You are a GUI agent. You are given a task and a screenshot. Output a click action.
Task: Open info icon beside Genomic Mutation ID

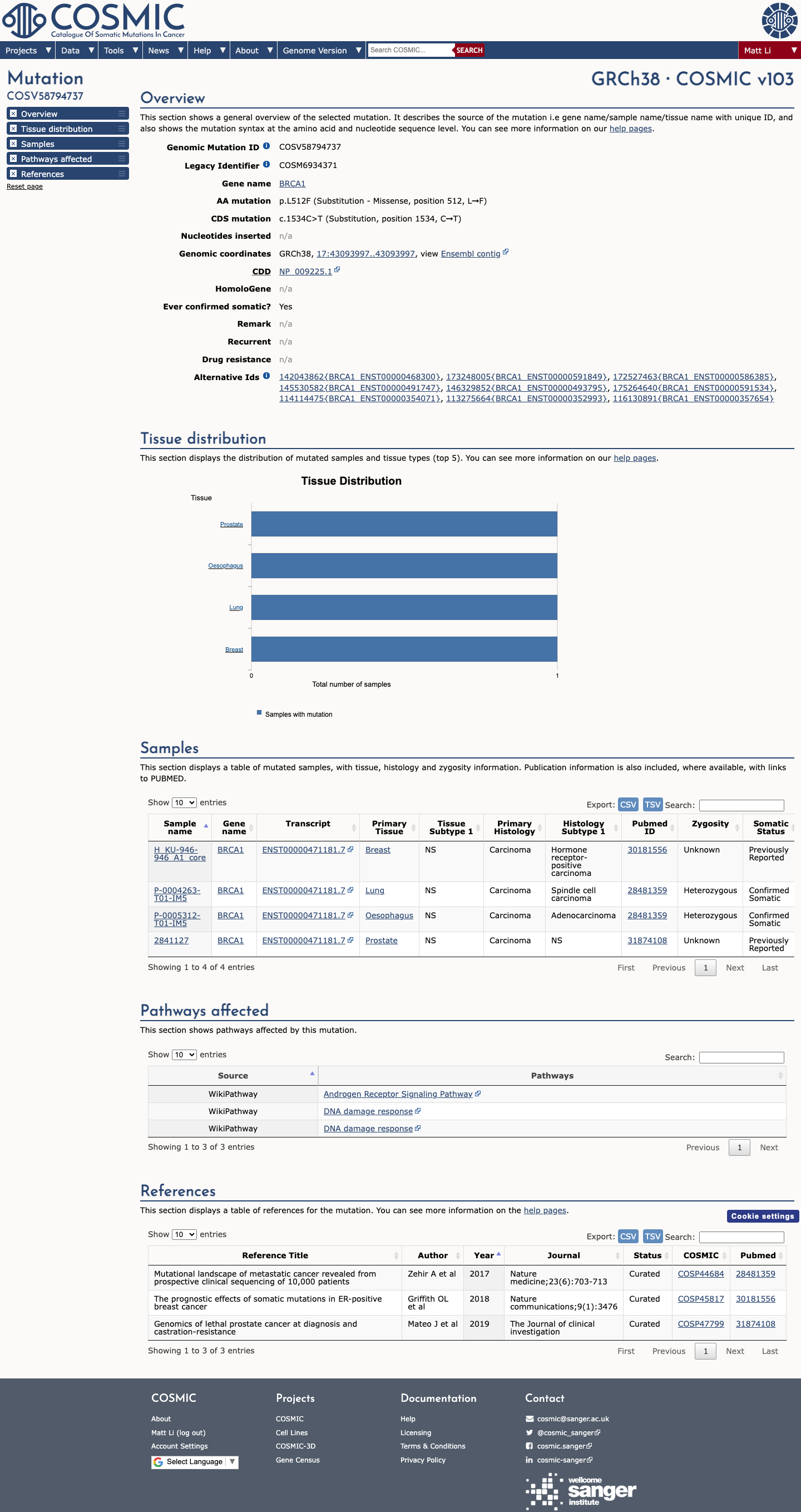click(x=266, y=146)
